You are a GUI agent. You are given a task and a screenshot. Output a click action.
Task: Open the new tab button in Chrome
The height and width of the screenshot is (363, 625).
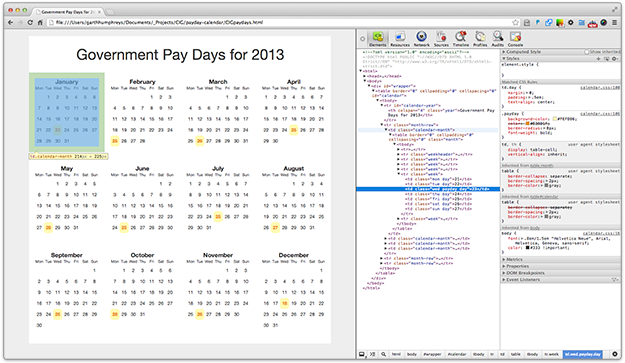(110, 12)
